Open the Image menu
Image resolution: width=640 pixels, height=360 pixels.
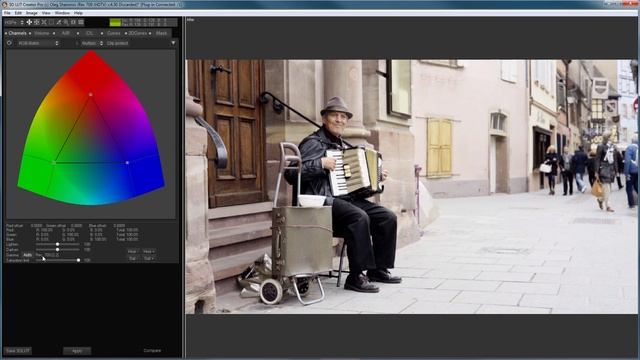point(31,13)
